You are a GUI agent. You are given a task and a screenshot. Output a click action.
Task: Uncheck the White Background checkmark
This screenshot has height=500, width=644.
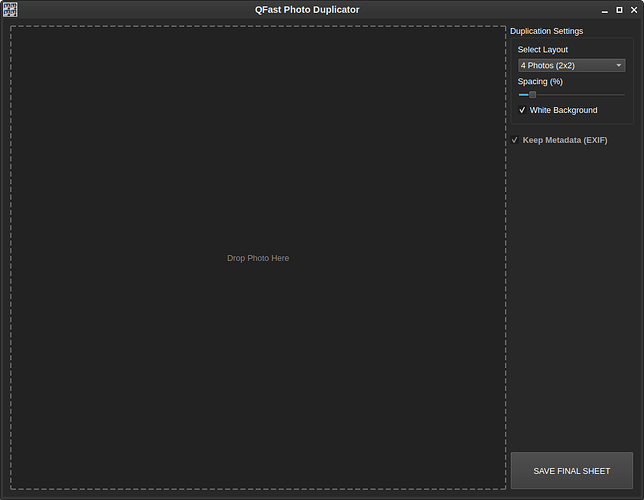click(x=522, y=110)
